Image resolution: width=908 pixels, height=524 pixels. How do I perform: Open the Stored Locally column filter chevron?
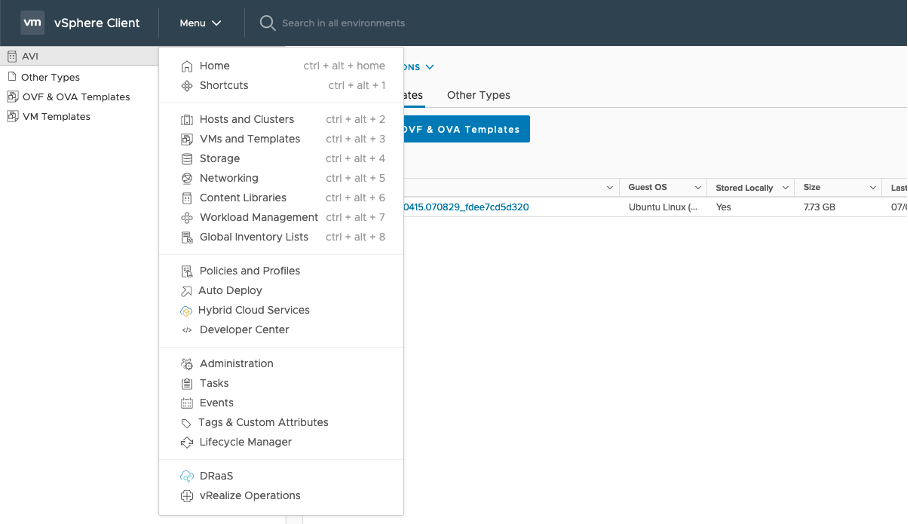pyautogui.click(x=785, y=188)
